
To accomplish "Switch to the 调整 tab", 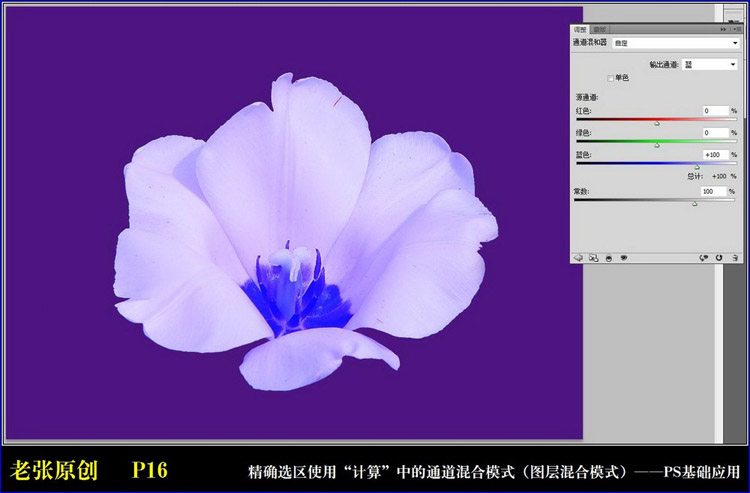I will [x=580, y=30].
